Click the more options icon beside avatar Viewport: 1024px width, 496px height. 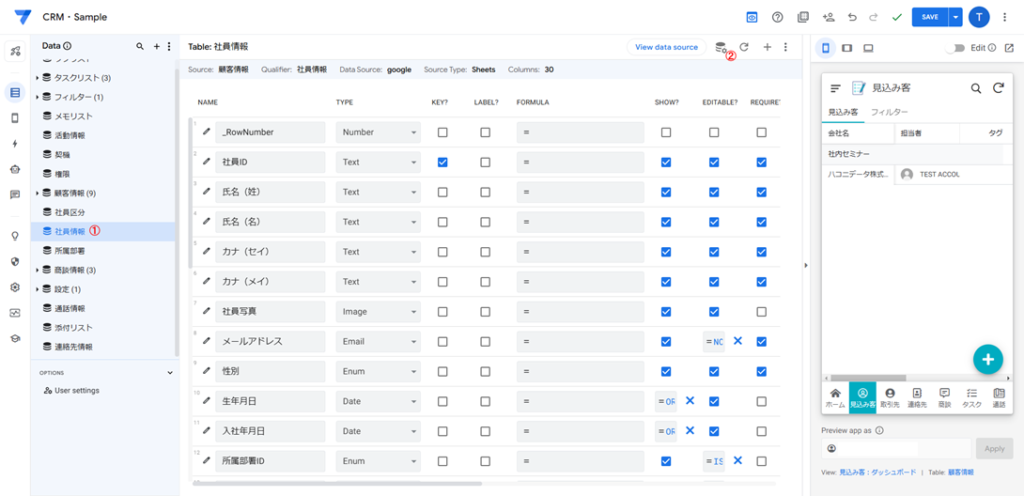[1004, 18]
